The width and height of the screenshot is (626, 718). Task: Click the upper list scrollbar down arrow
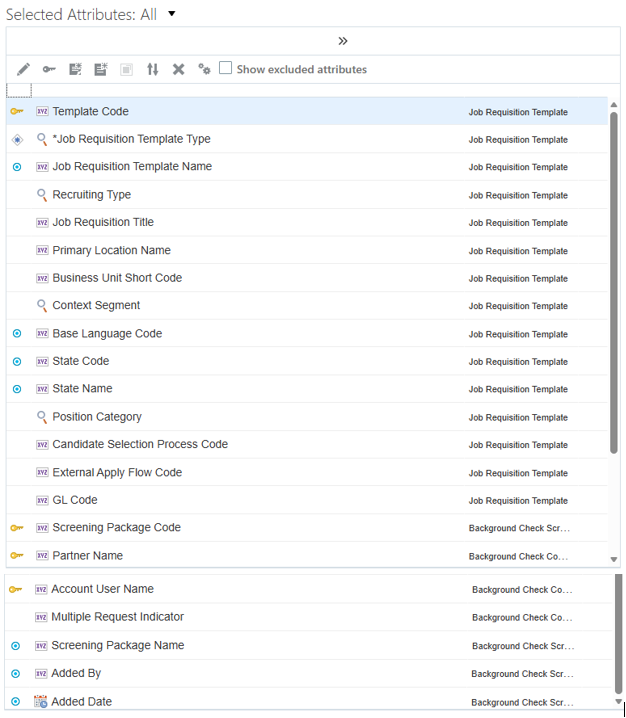tap(614, 560)
